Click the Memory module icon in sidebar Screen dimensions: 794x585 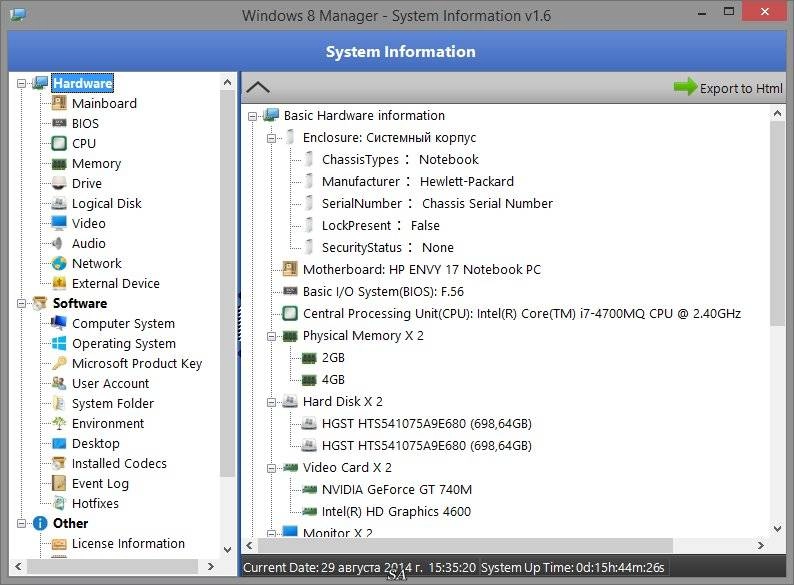[x=59, y=164]
